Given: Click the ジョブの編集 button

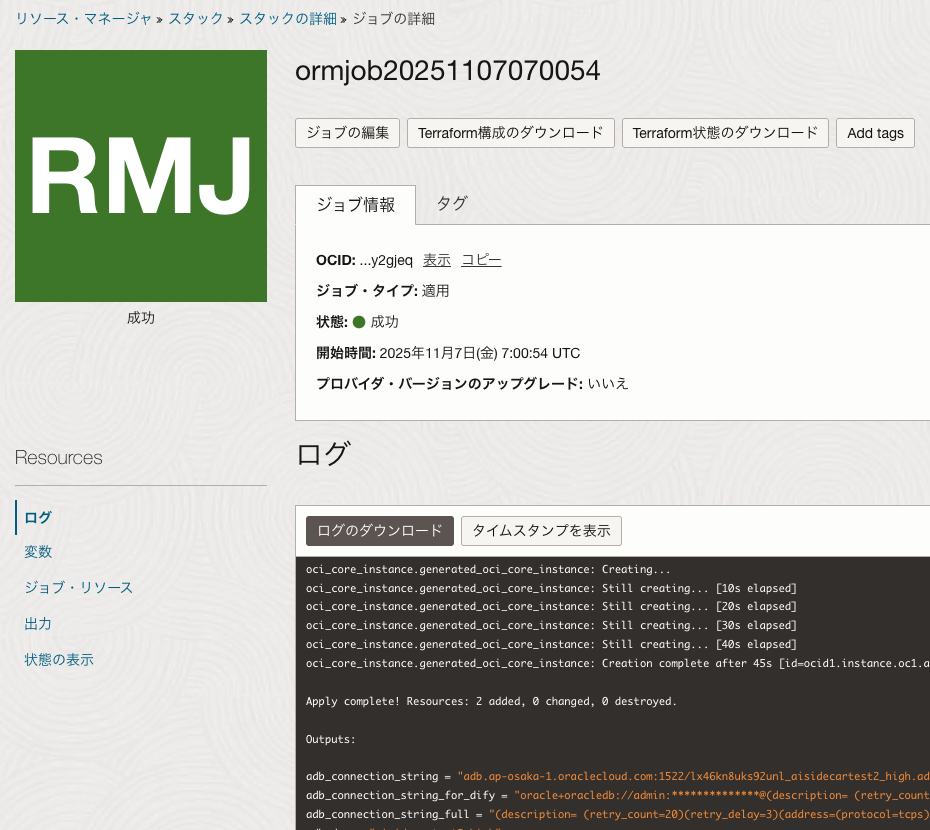Looking at the screenshot, I should 348,133.
